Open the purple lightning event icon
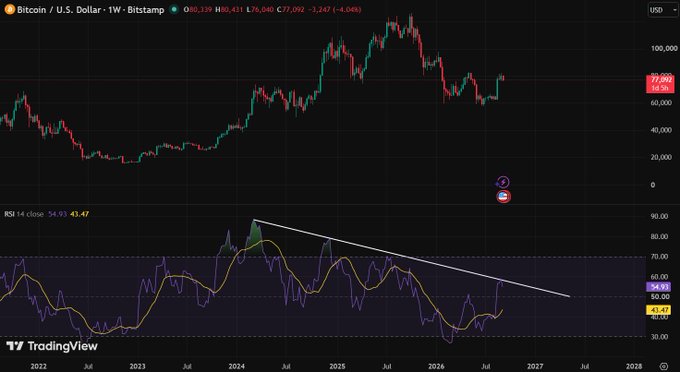Viewport: 680px width, 372px height. point(503,182)
